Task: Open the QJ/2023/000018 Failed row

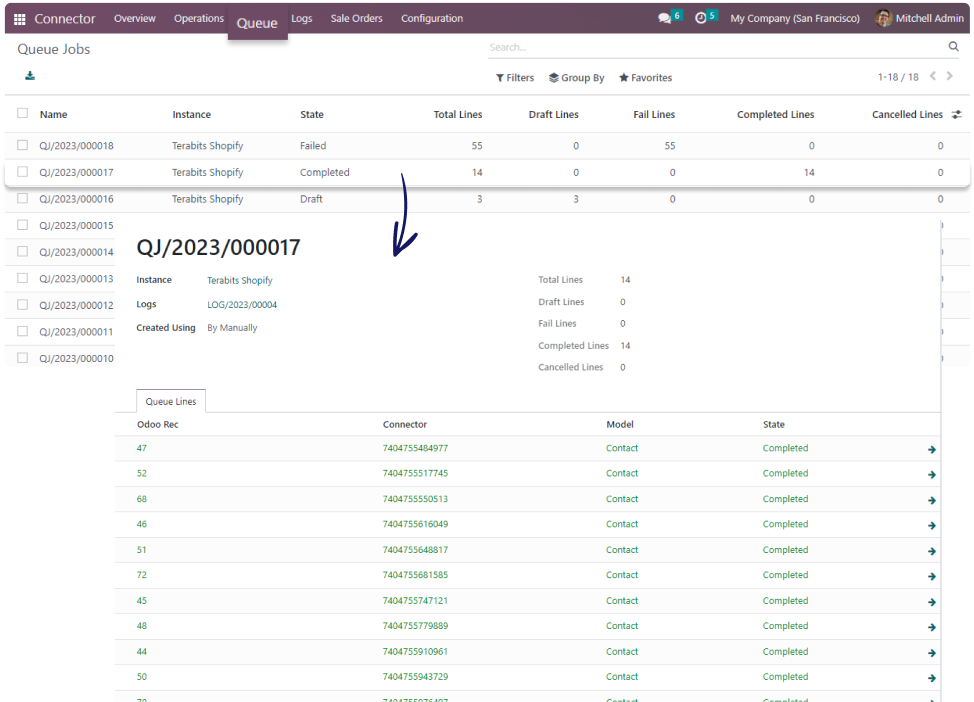Action: click(x=487, y=145)
